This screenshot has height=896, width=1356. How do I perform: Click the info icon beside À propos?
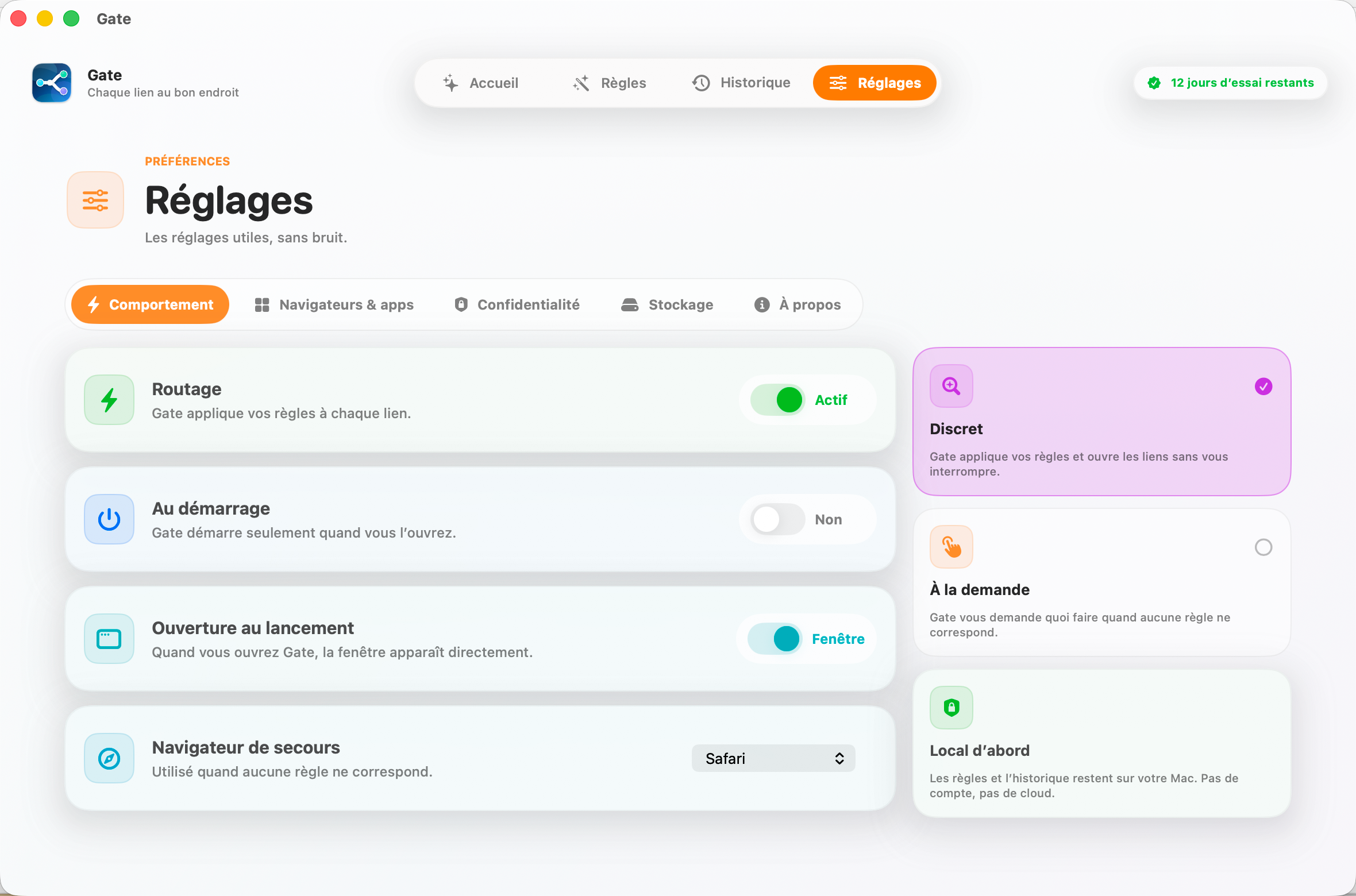click(x=762, y=304)
